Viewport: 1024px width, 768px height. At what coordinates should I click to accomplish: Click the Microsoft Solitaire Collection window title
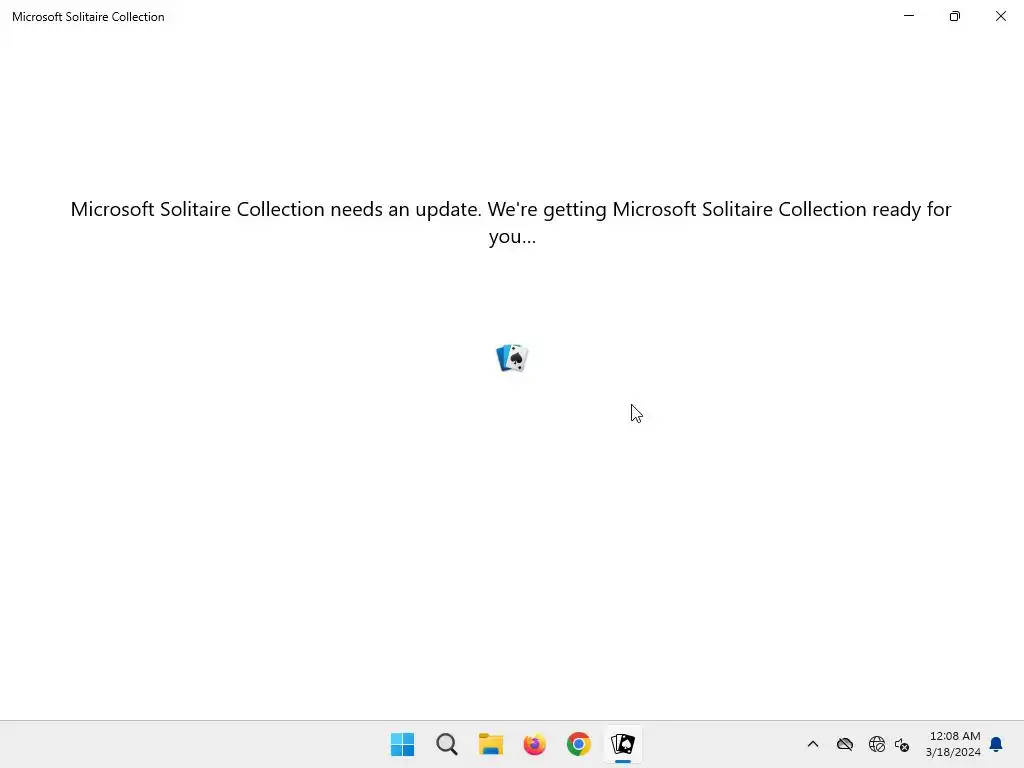88,17
